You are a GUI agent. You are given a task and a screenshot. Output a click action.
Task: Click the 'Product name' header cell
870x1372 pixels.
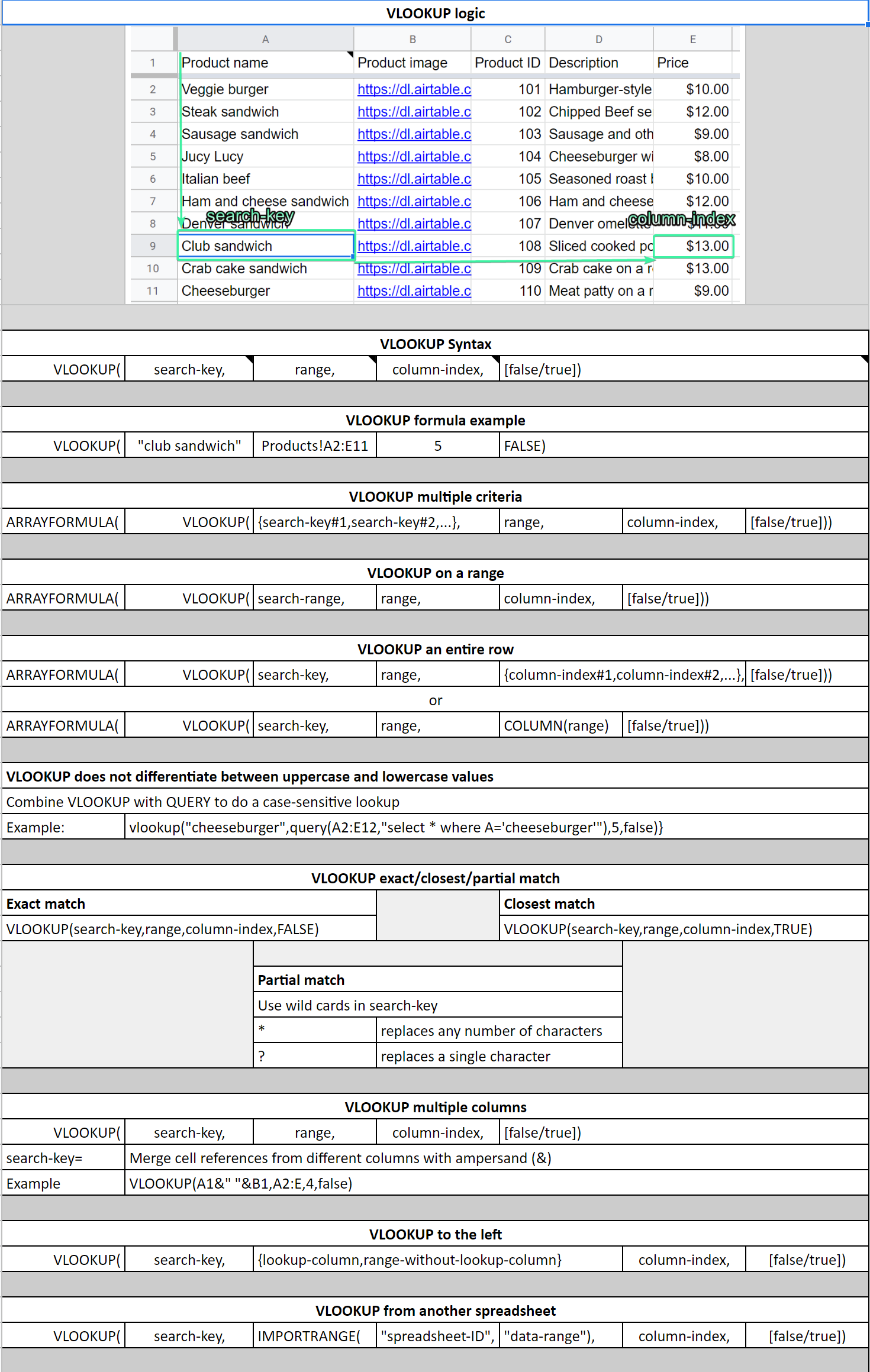click(265, 63)
